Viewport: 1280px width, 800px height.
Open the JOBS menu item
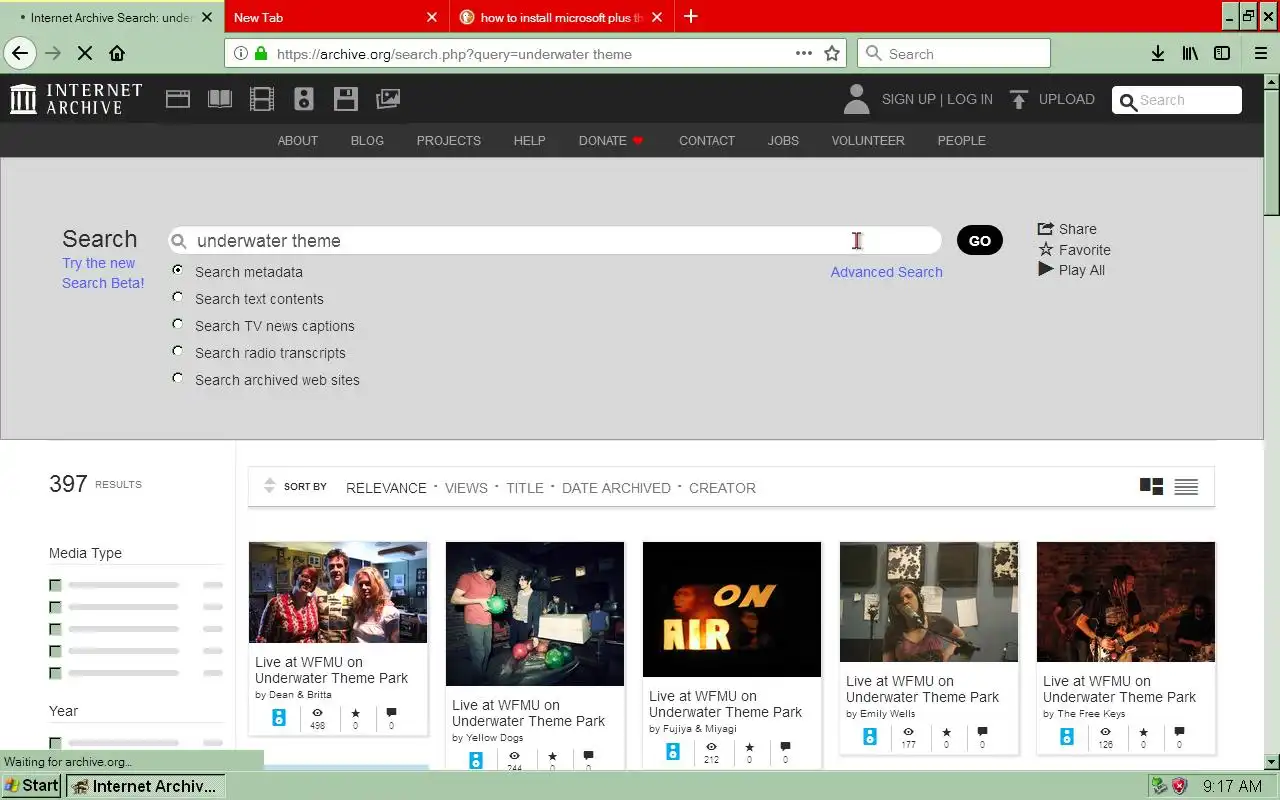point(783,141)
